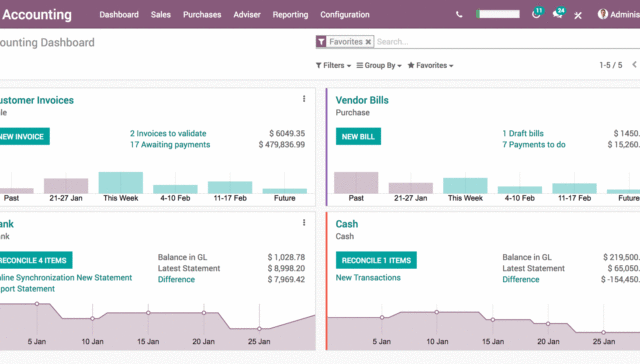Open the Dashboard menu
The image size is (640, 364).
pyautogui.click(x=119, y=15)
